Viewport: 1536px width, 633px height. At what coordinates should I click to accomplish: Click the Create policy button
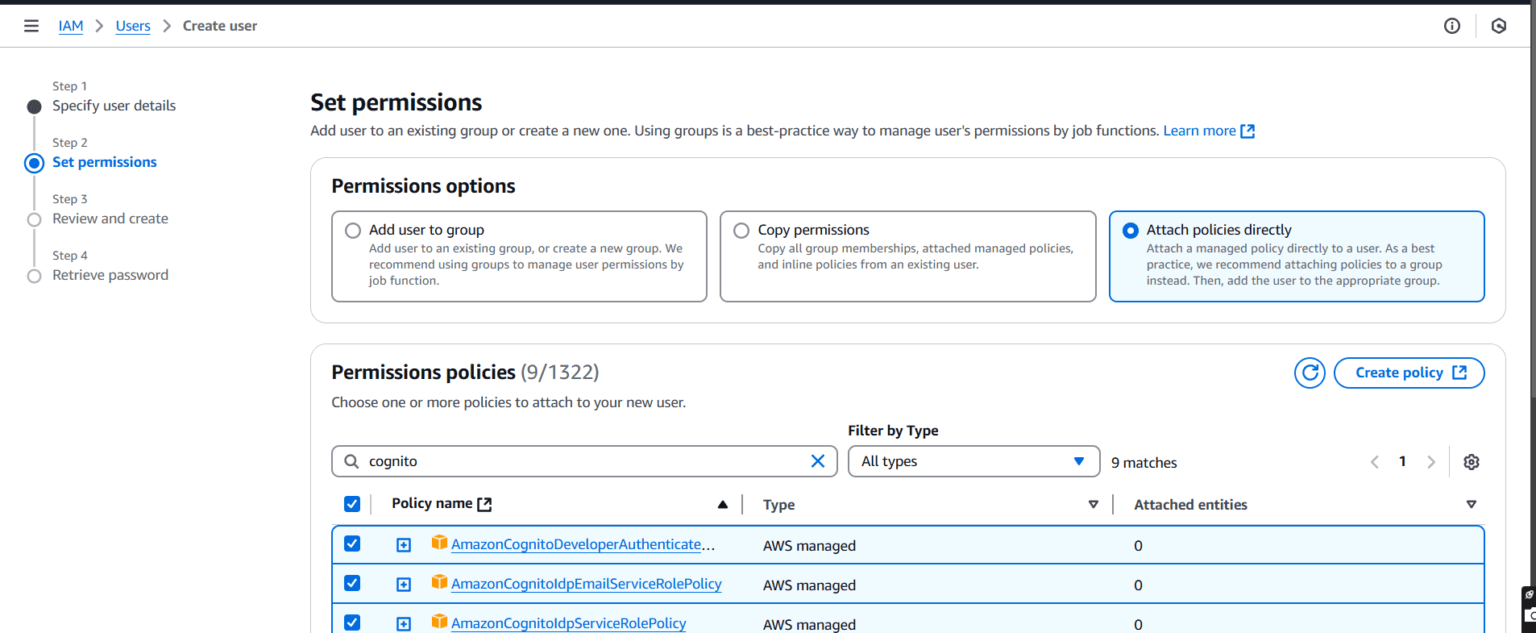[1409, 372]
